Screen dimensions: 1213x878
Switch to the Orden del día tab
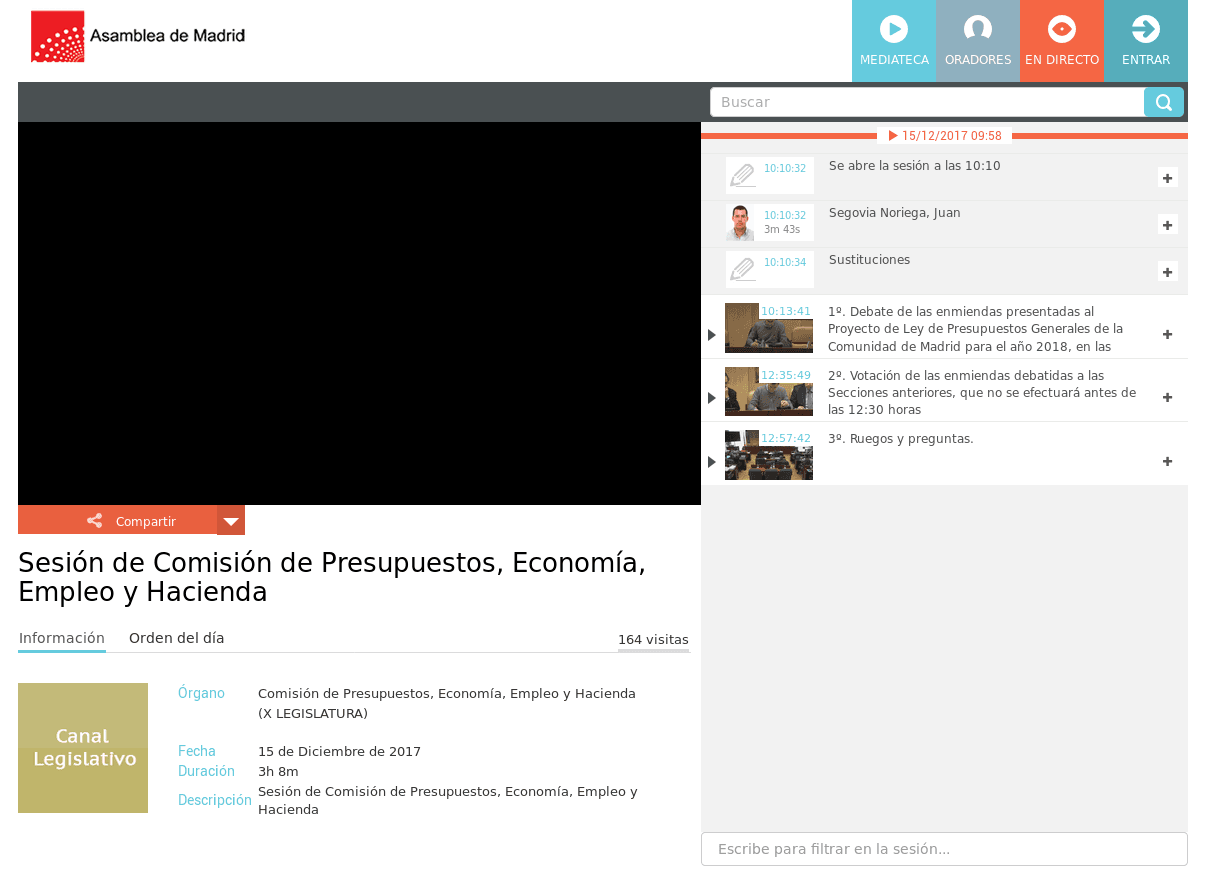tap(176, 638)
